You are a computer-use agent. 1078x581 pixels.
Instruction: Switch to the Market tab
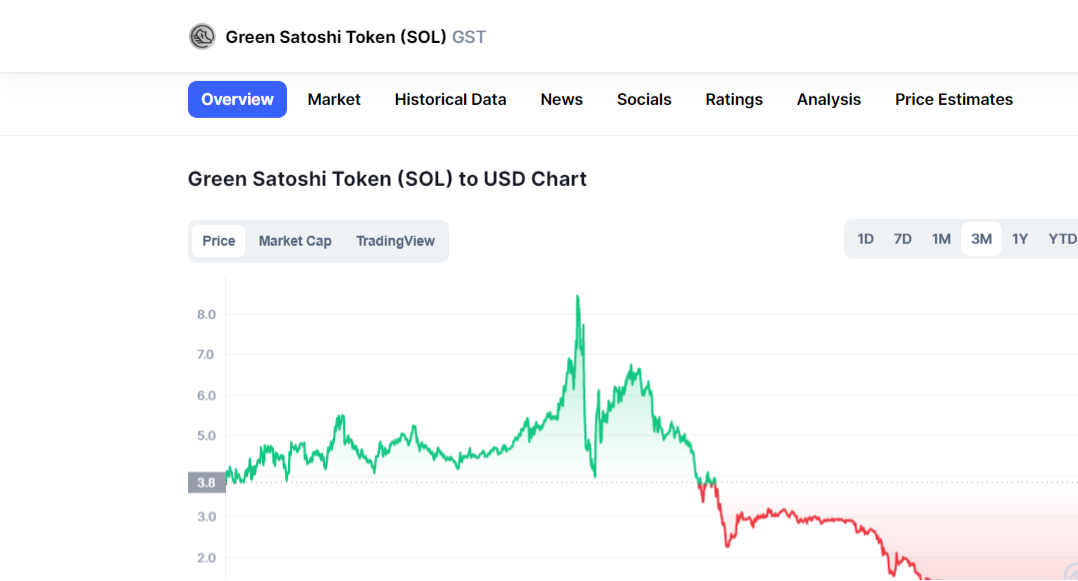(x=333, y=99)
